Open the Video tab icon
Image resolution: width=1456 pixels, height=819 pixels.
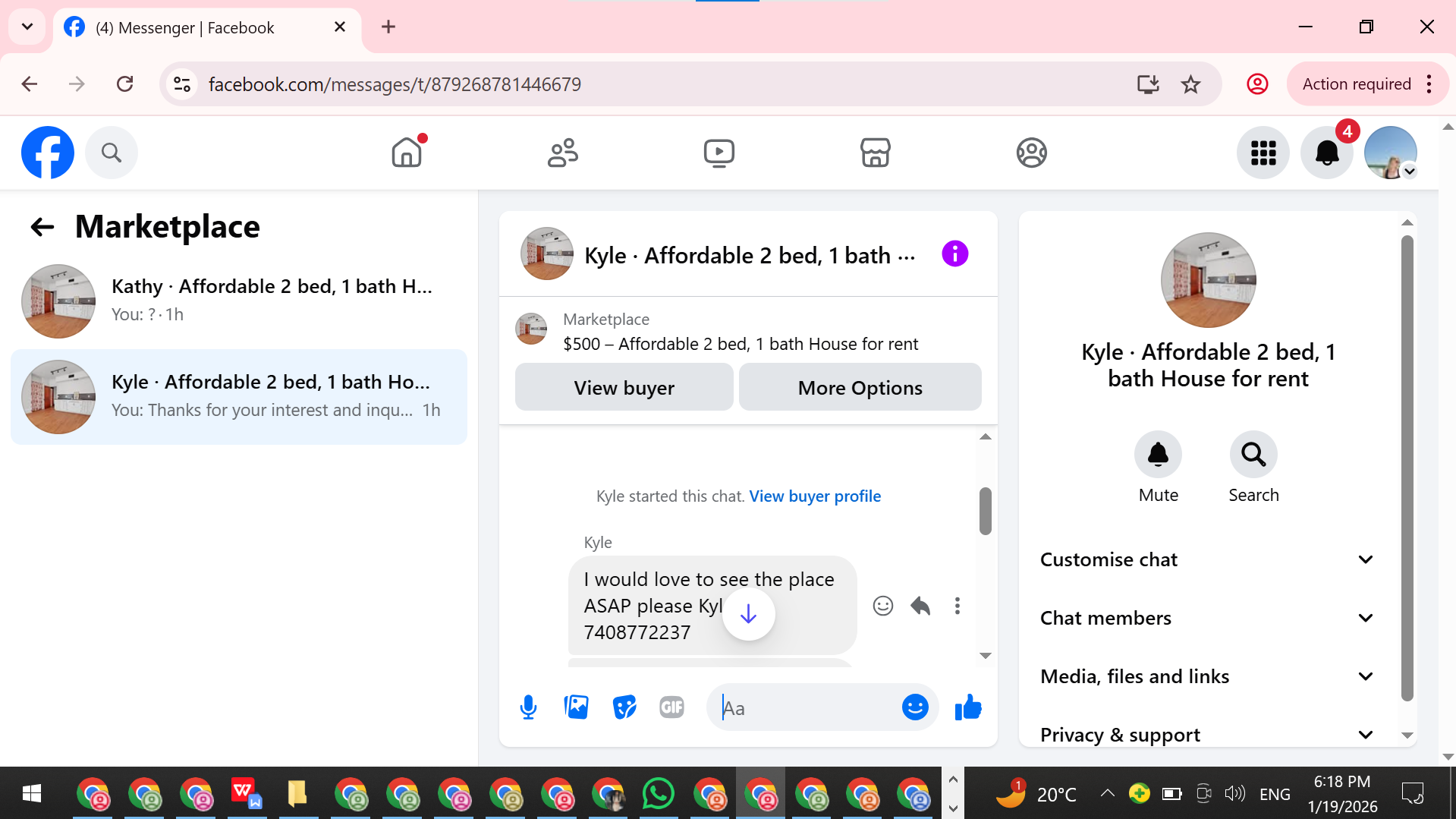point(719,153)
